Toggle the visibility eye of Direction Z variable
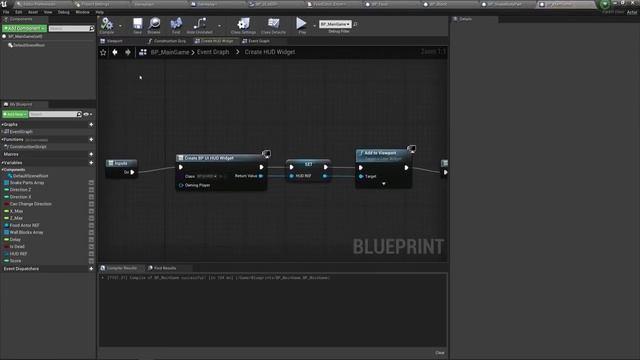Image resolution: width=640 pixels, height=360 pixels. tap(91, 190)
